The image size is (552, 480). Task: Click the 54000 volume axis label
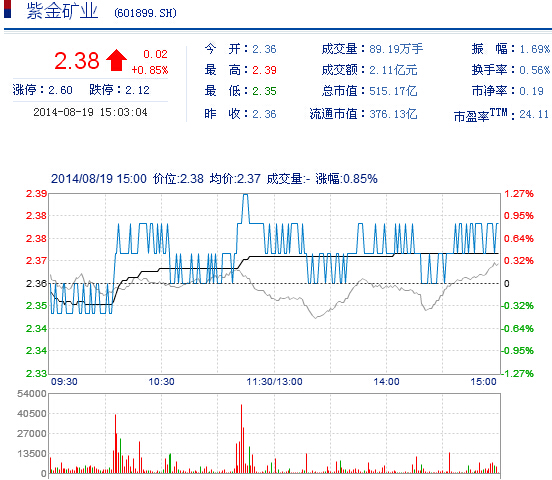[32, 394]
